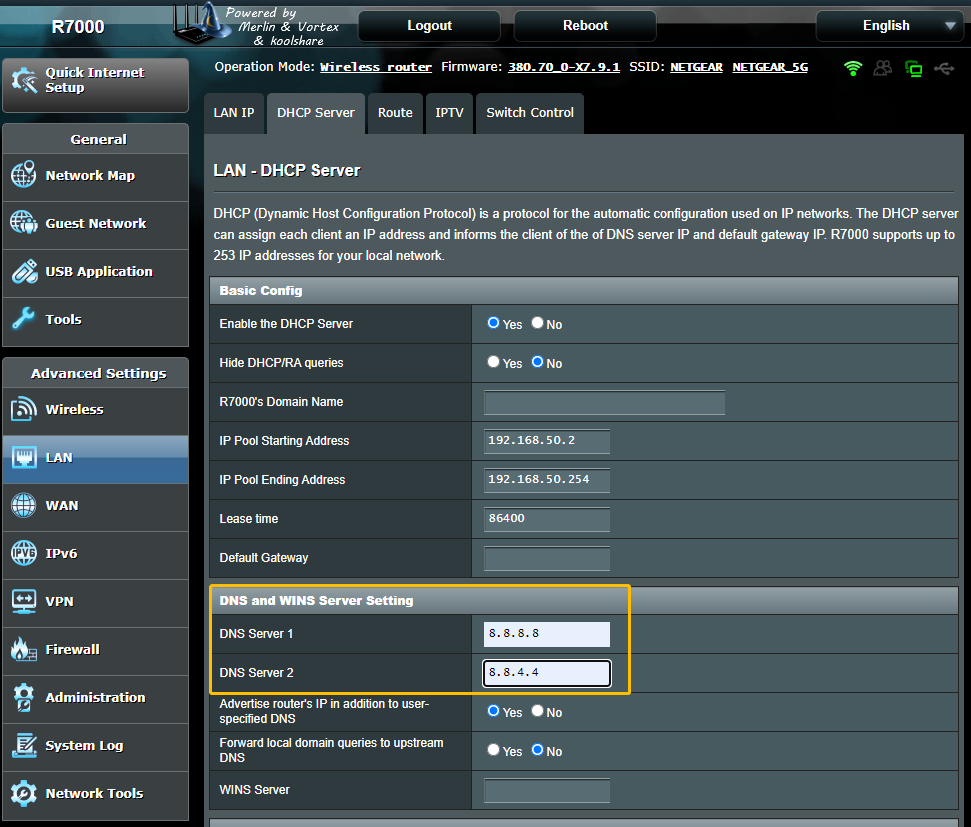
Task: Select No for advertising router's IP
Action: (x=538, y=711)
